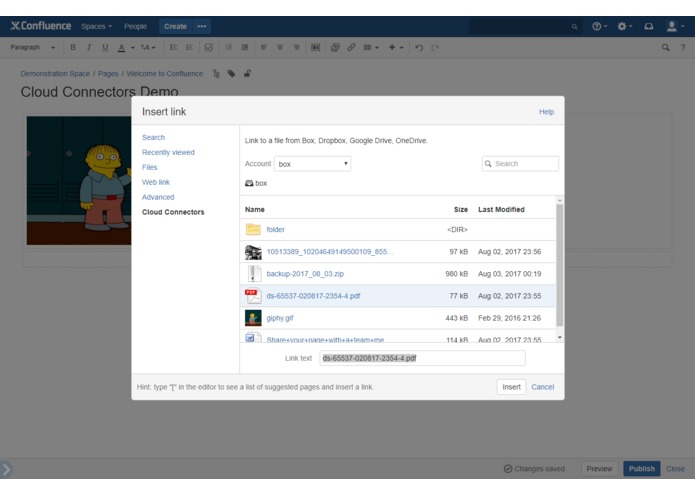695x494 pixels.
Task: Click the labels tag icon
Action: tap(231, 74)
